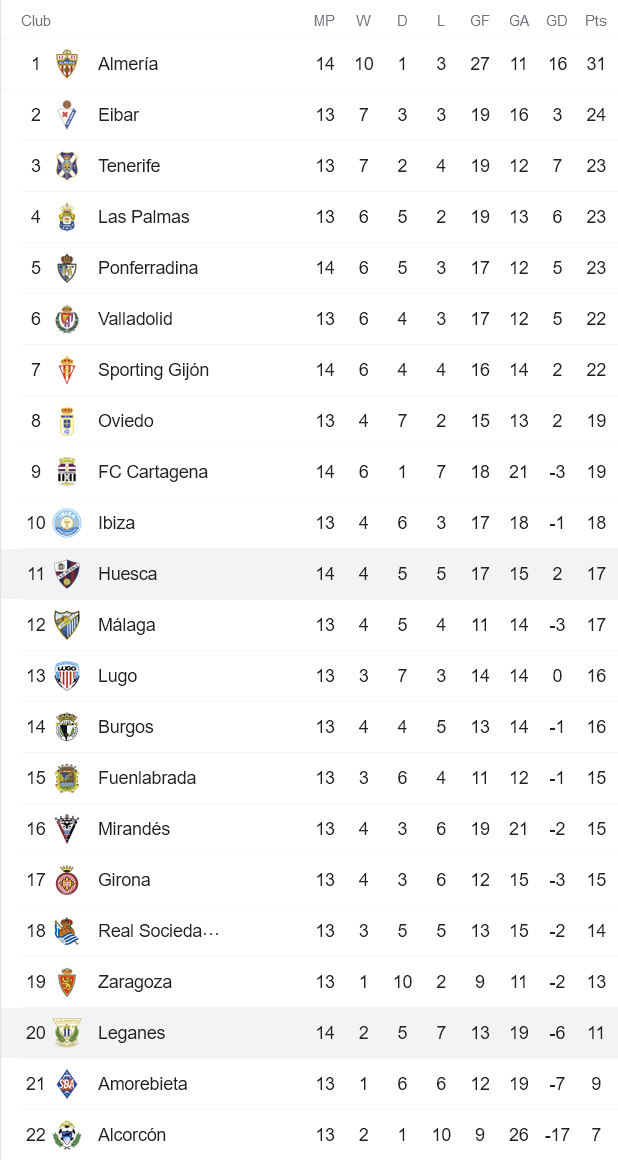Click the Real Sociedad badge
Image resolution: width=618 pixels, height=1160 pixels.
pyautogui.click(x=68, y=930)
